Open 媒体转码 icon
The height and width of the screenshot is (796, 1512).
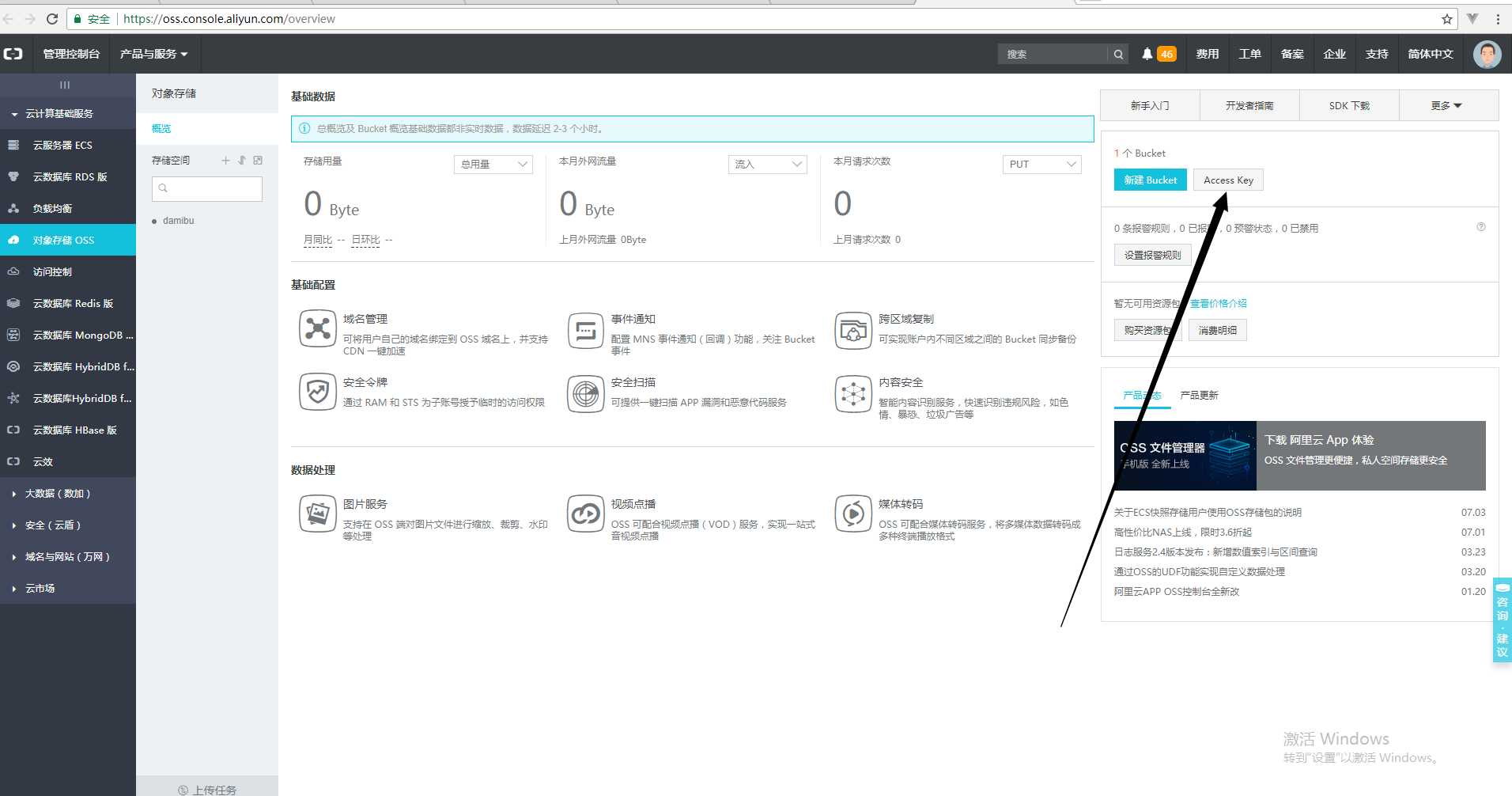click(x=853, y=514)
